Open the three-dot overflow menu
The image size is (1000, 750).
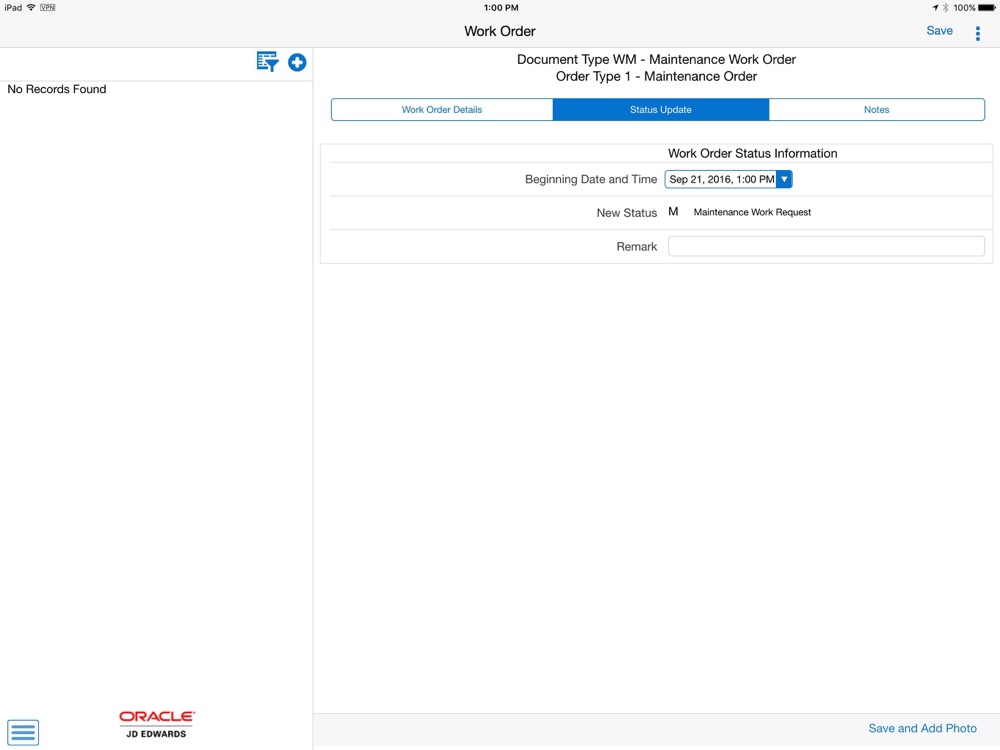(978, 34)
